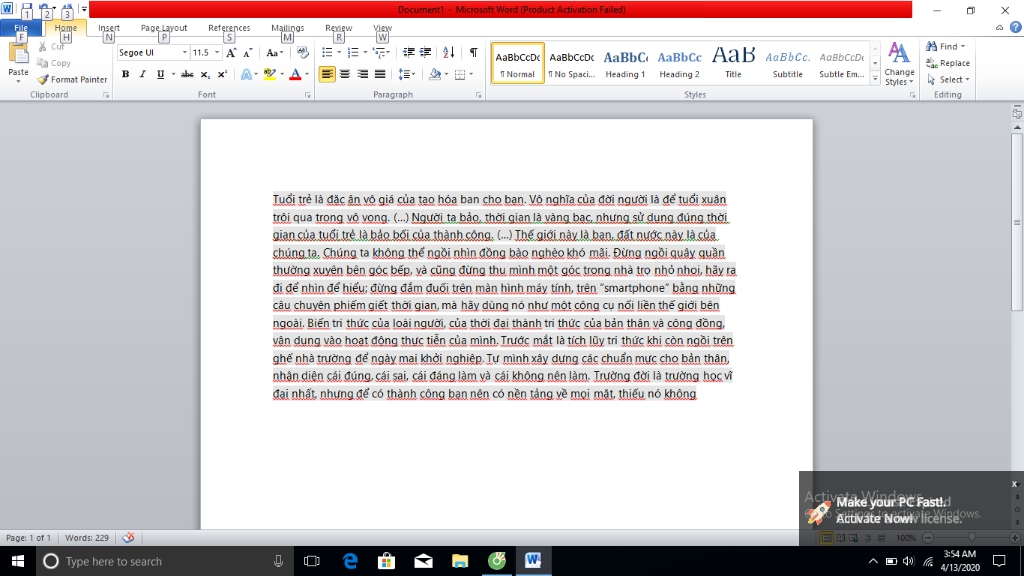Screen dimensions: 1024x576
Task: Apply Title style
Action: 733,63
